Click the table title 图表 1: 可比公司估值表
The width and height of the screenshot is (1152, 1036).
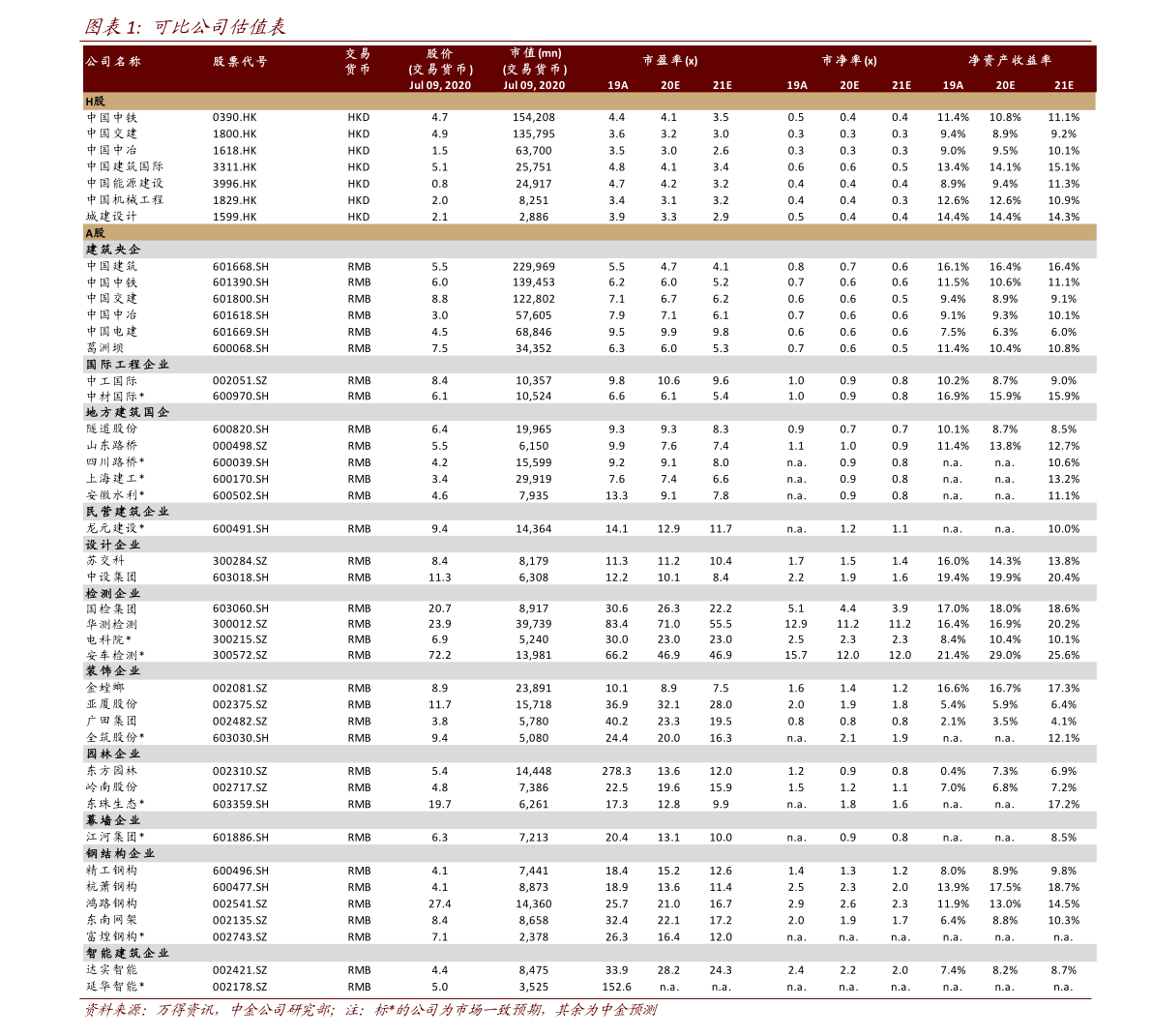click(x=185, y=27)
